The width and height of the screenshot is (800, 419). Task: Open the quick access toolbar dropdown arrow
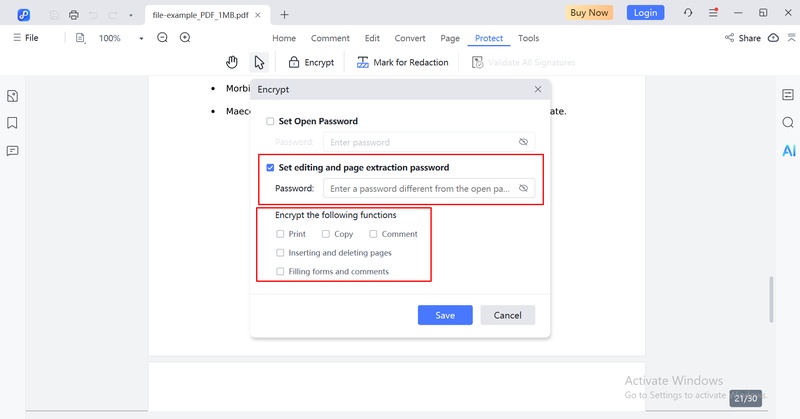[x=131, y=15]
